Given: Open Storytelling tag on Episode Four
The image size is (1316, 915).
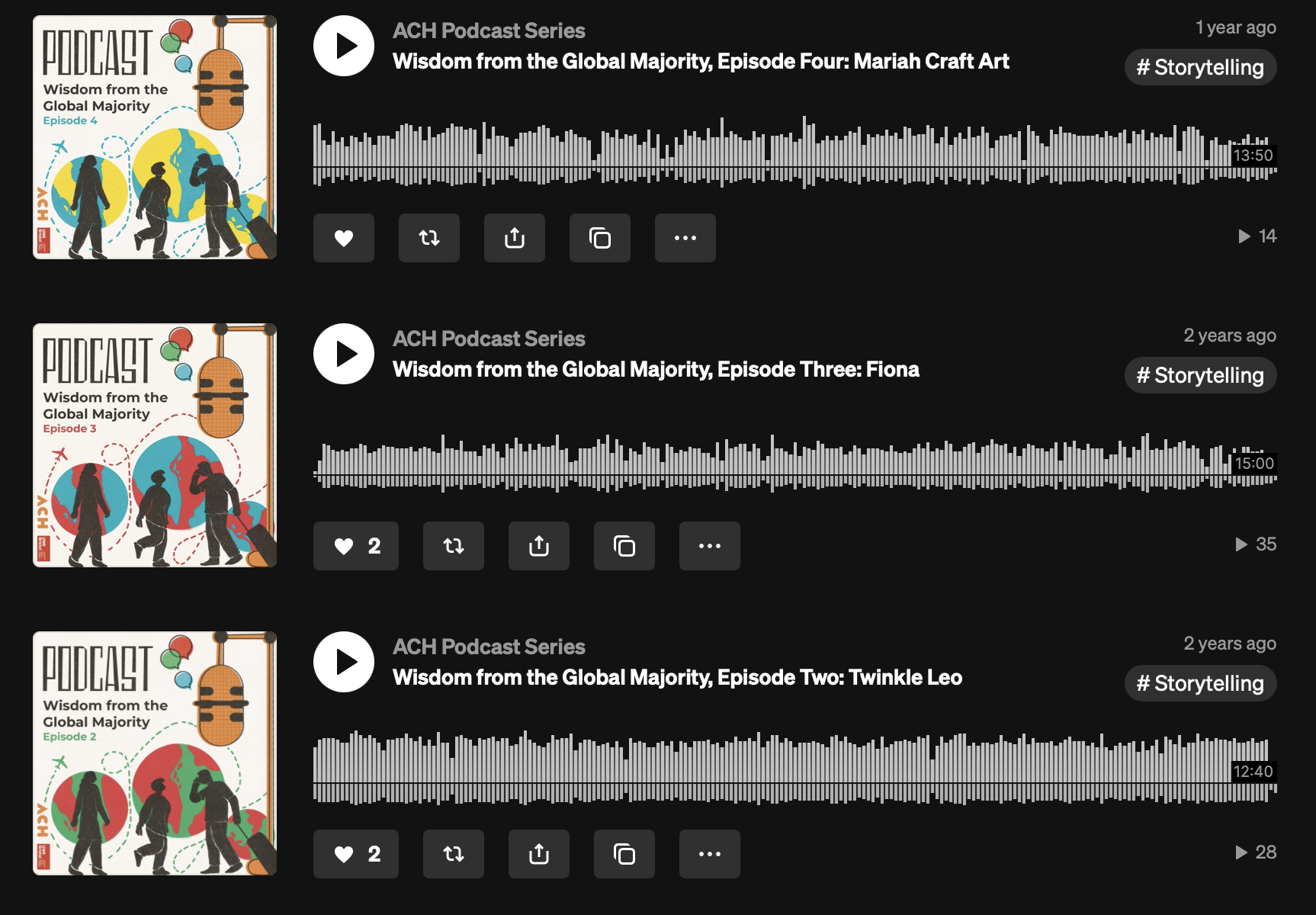Looking at the screenshot, I should click(x=1201, y=67).
